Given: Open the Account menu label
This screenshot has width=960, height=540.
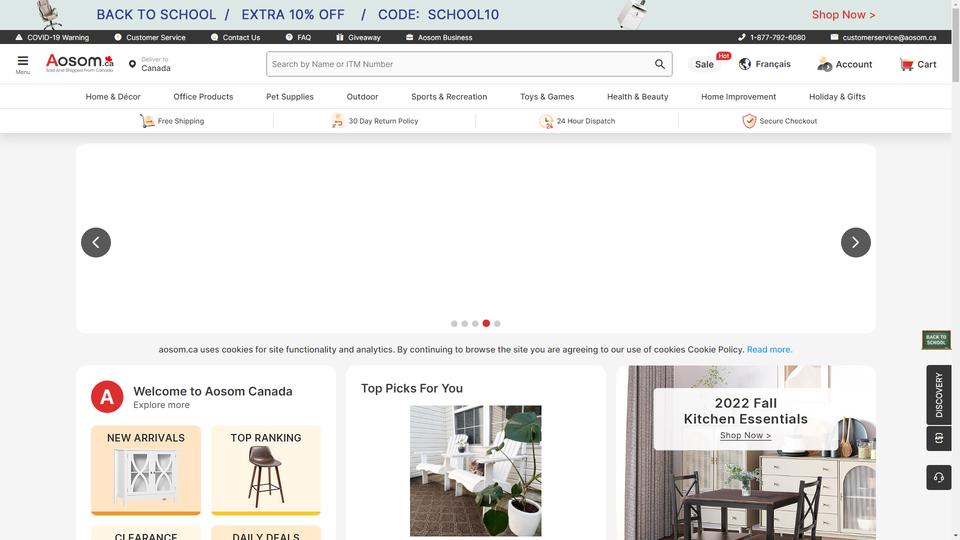Looking at the screenshot, I should [853, 64].
